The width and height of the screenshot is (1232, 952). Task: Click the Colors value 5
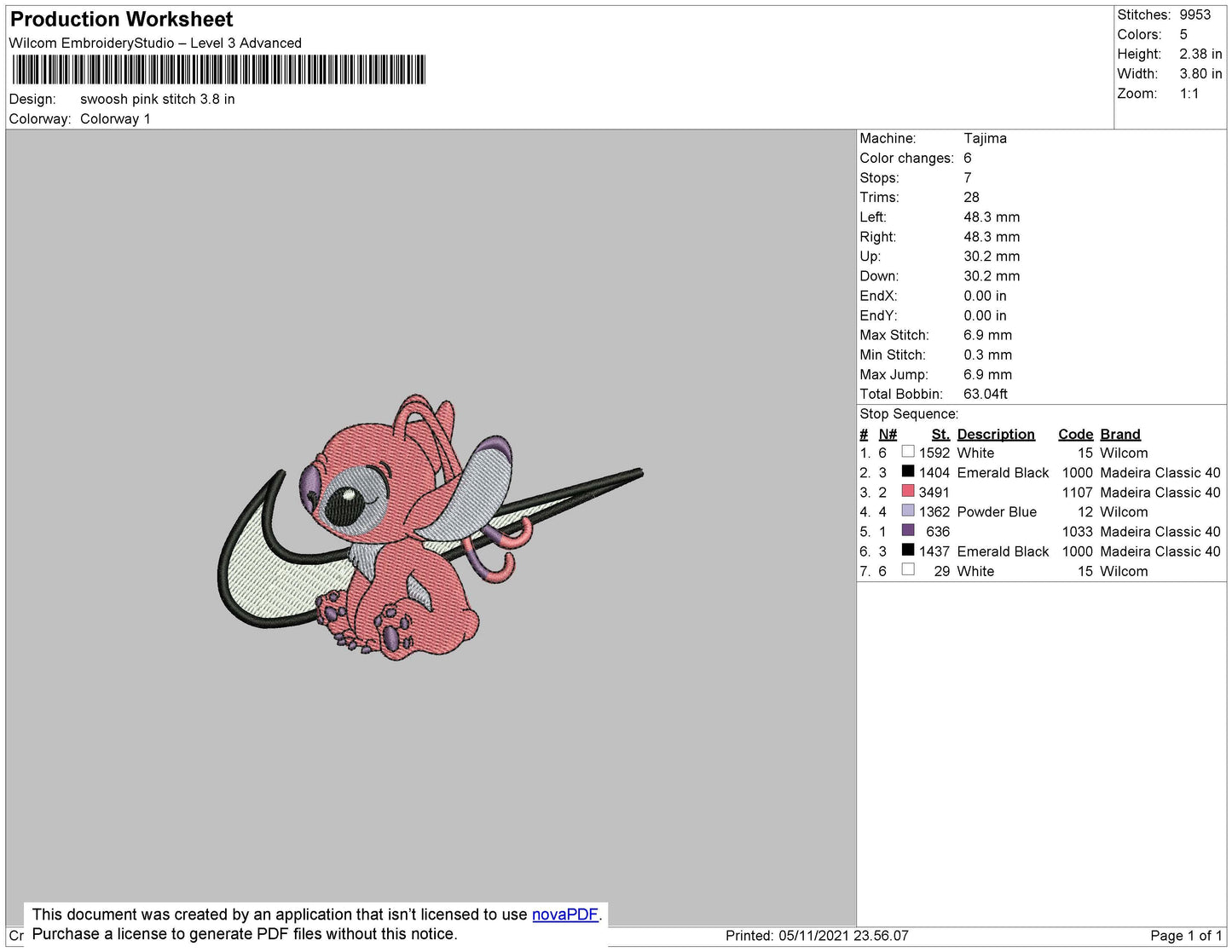(1183, 34)
